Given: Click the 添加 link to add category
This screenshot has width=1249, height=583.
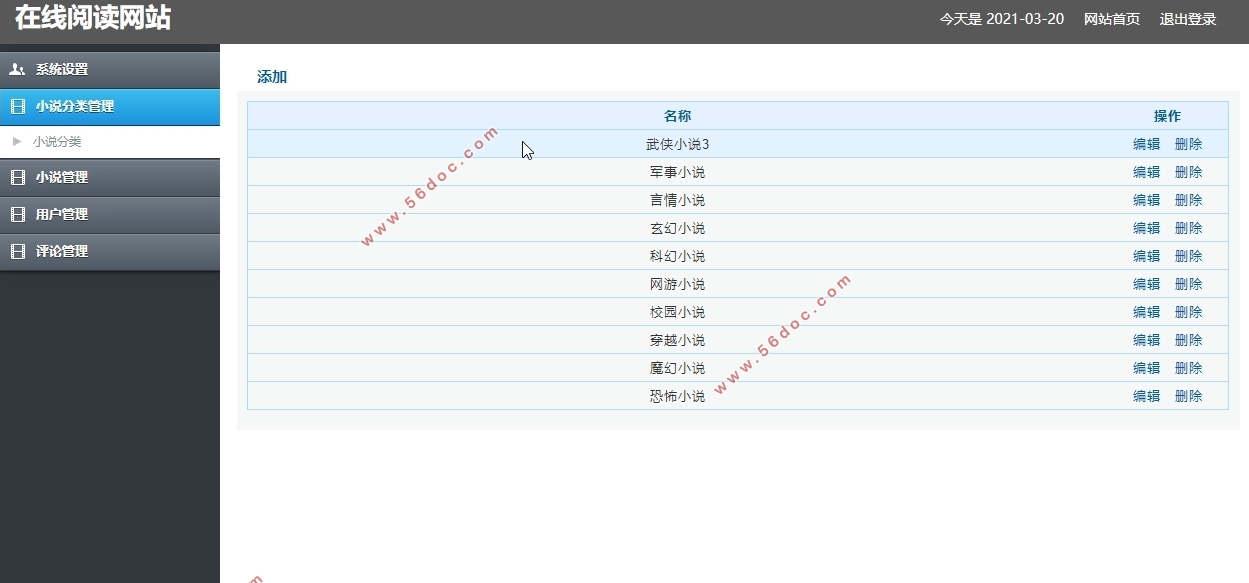Looking at the screenshot, I should tap(272, 77).
